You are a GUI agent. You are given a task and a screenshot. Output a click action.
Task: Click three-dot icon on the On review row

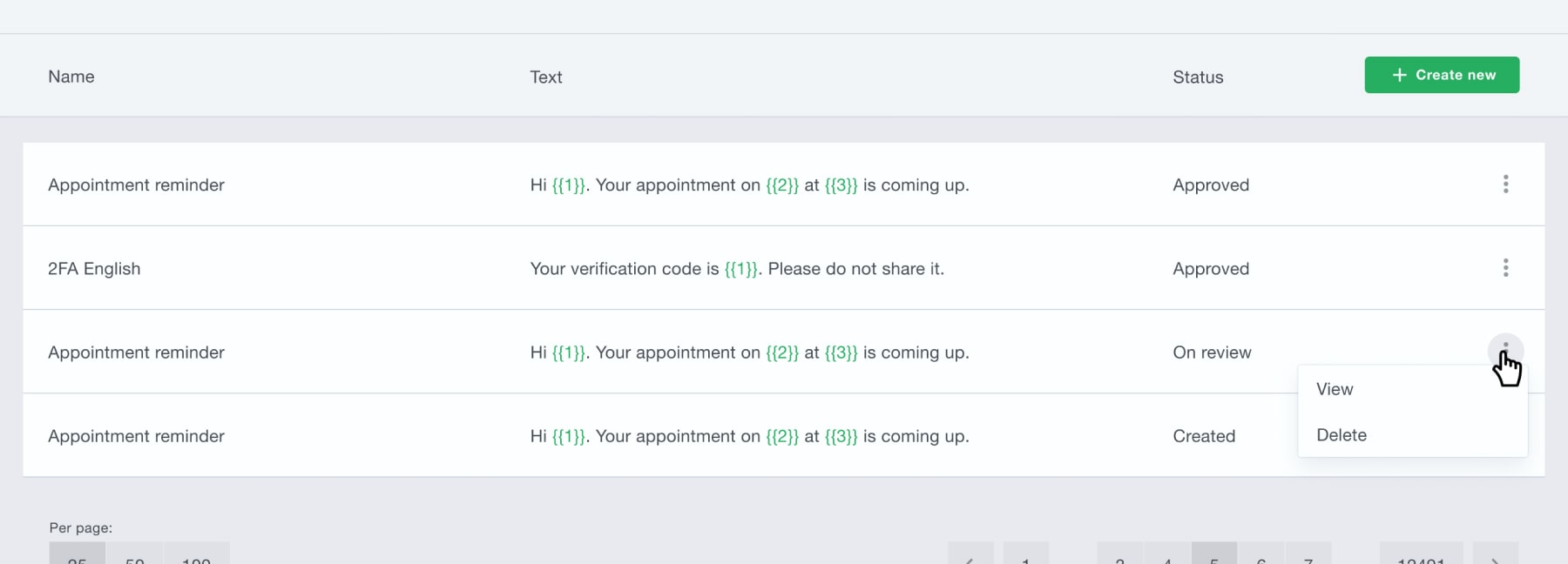click(x=1505, y=351)
